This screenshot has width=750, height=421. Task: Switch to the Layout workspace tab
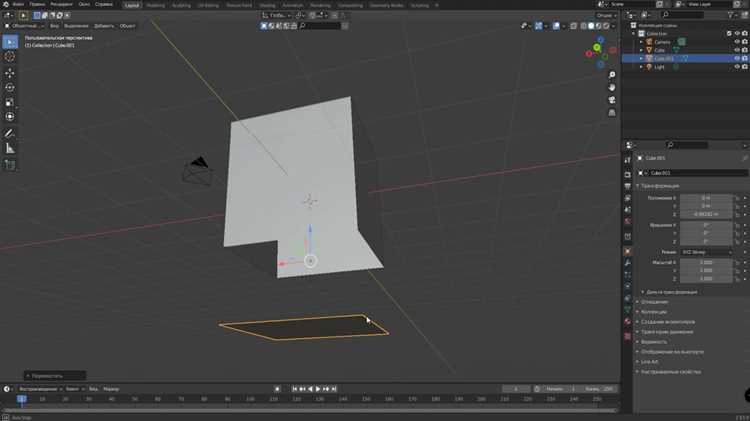click(132, 5)
